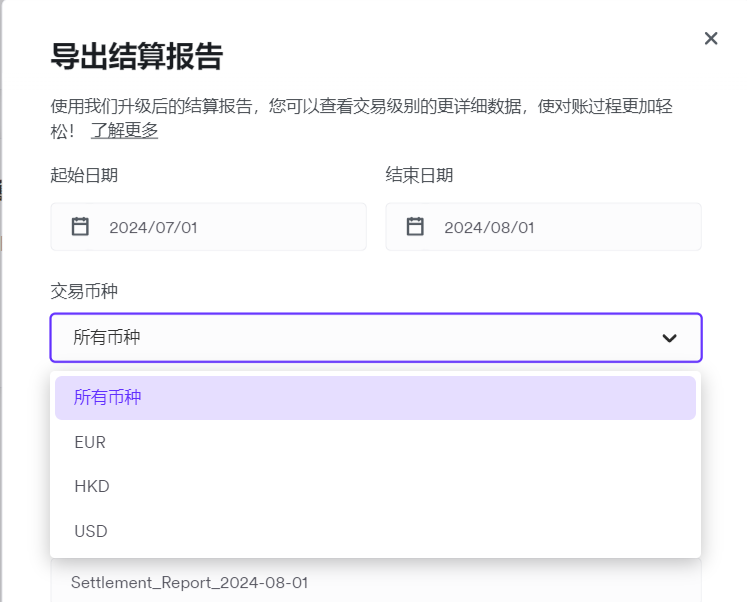Click the calendar icon for 结束日期
The image size is (747, 602).
click(416, 227)
